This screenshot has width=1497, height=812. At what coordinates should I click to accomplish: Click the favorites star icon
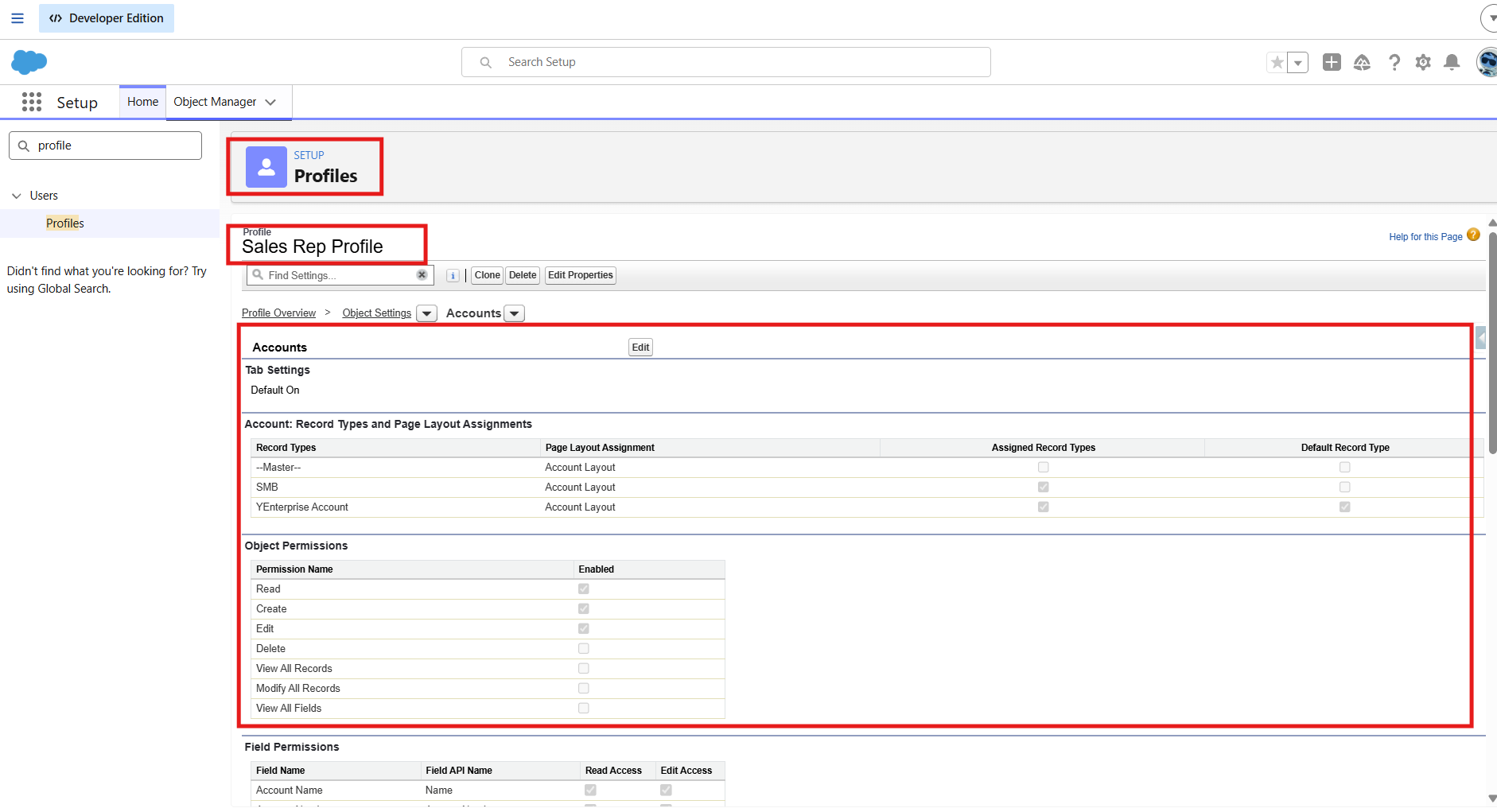pos(1277,62)
